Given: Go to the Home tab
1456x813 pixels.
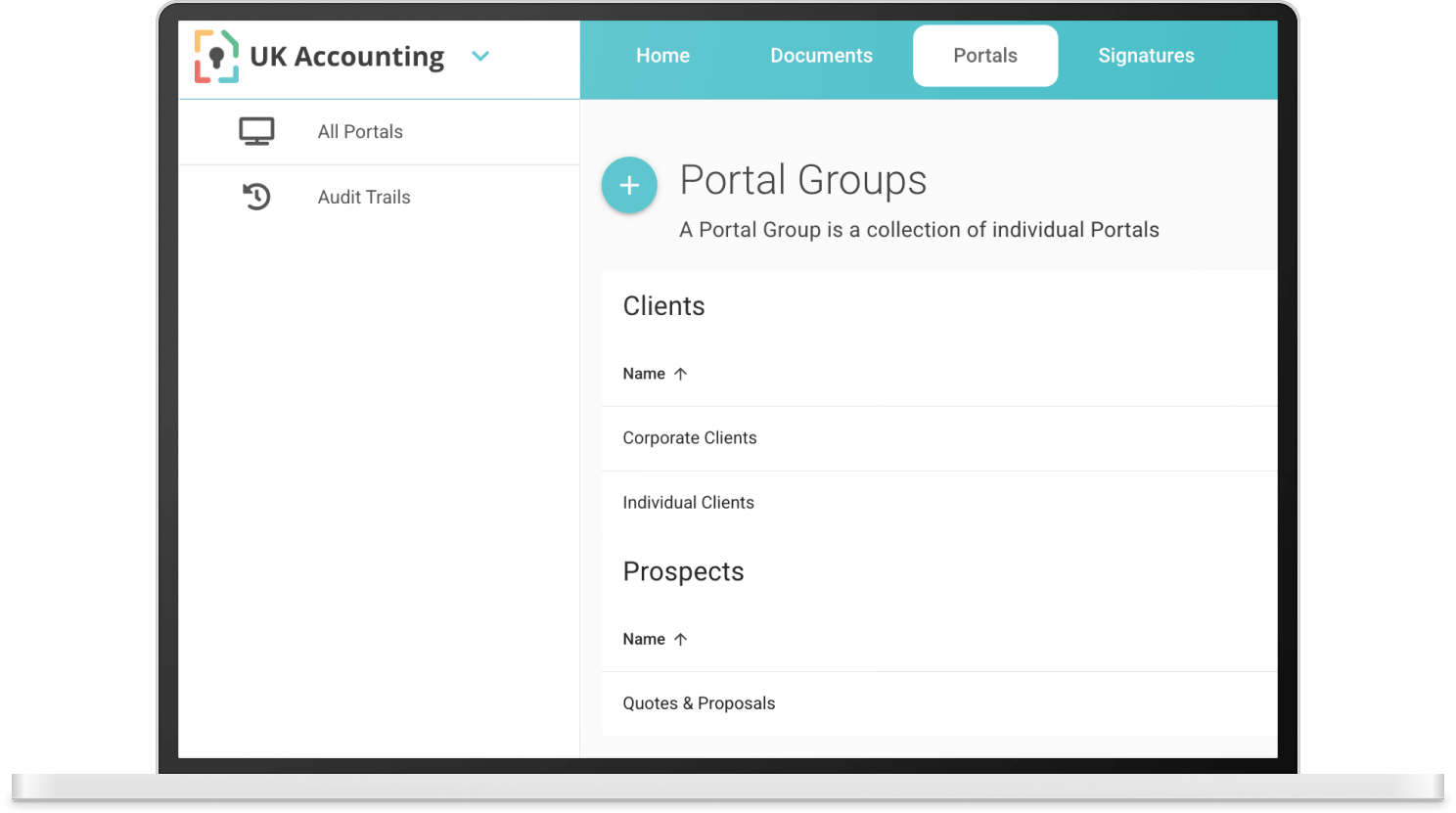Looking at the screenshot, I should [662, 56].
